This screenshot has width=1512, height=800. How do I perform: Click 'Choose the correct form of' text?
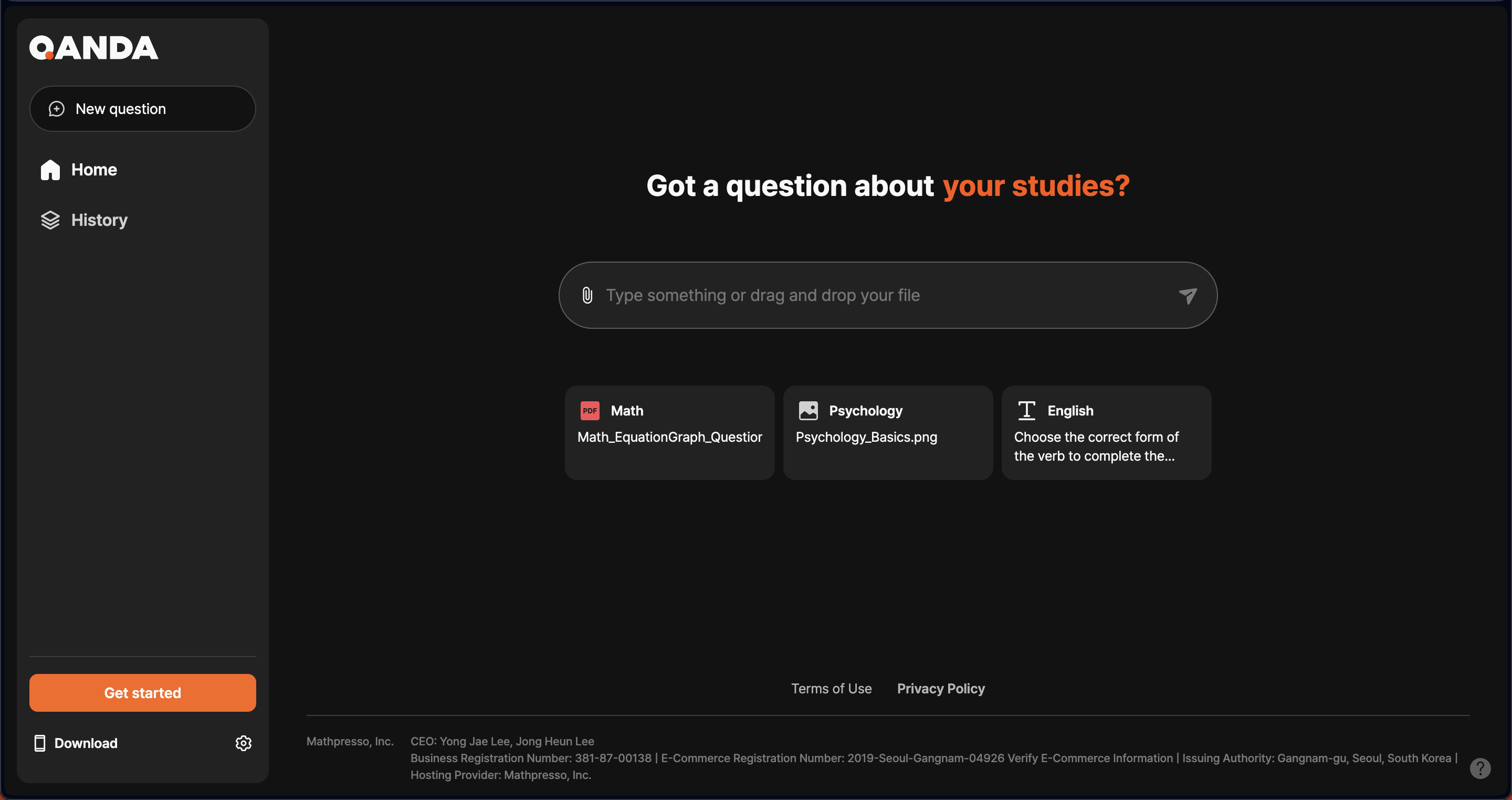(x=1096, y=437)
